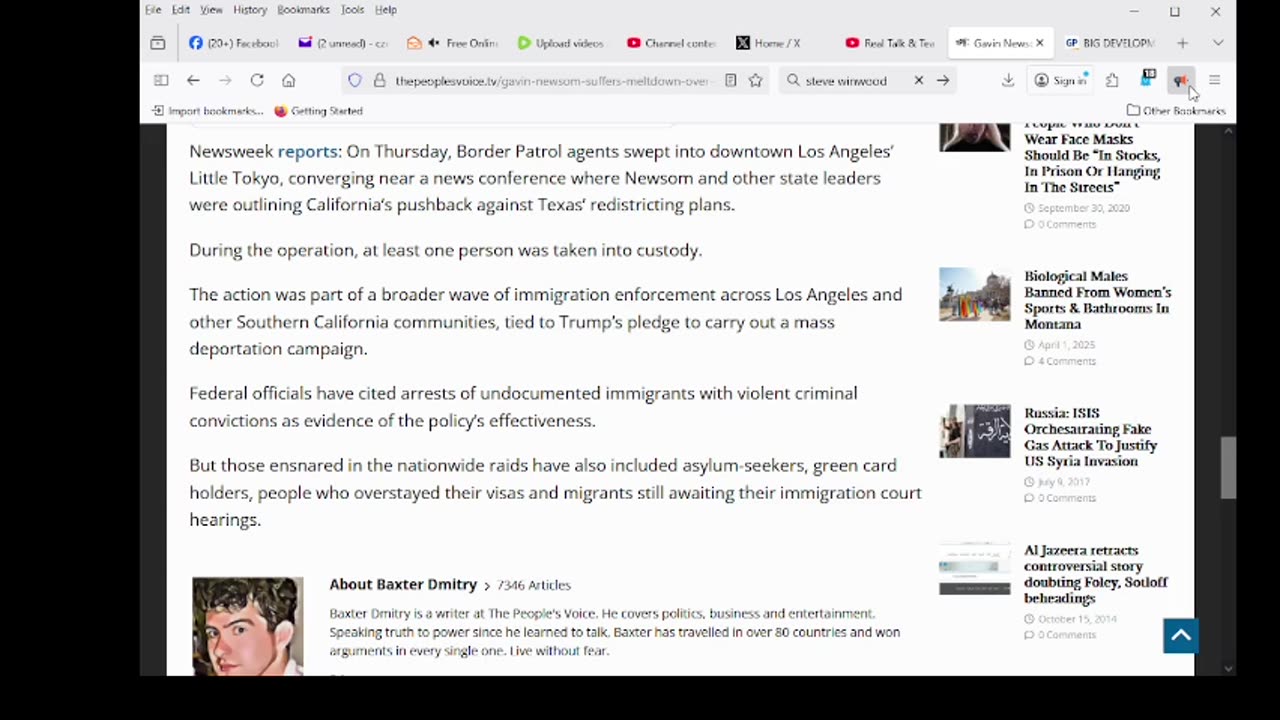The image size is (1280, 720).
Task: Open the Downloads panel
Action: coord(1008,80)
